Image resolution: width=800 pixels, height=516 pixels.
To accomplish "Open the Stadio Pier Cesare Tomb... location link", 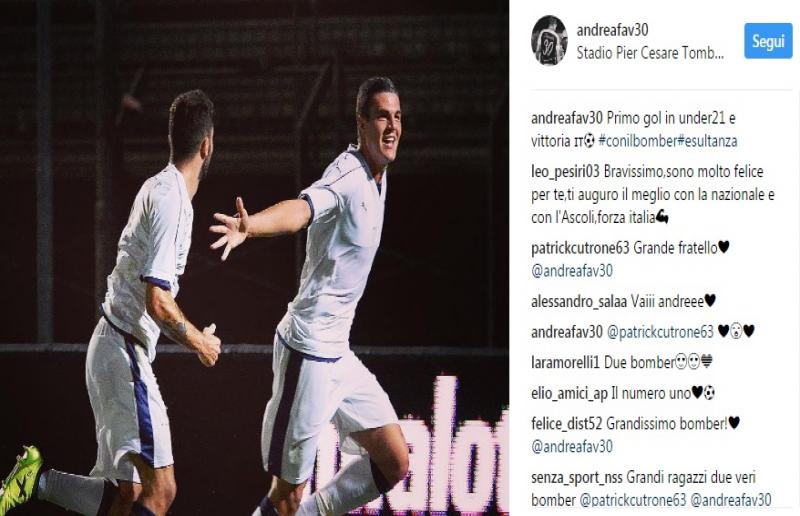I will tap(650, 53).
